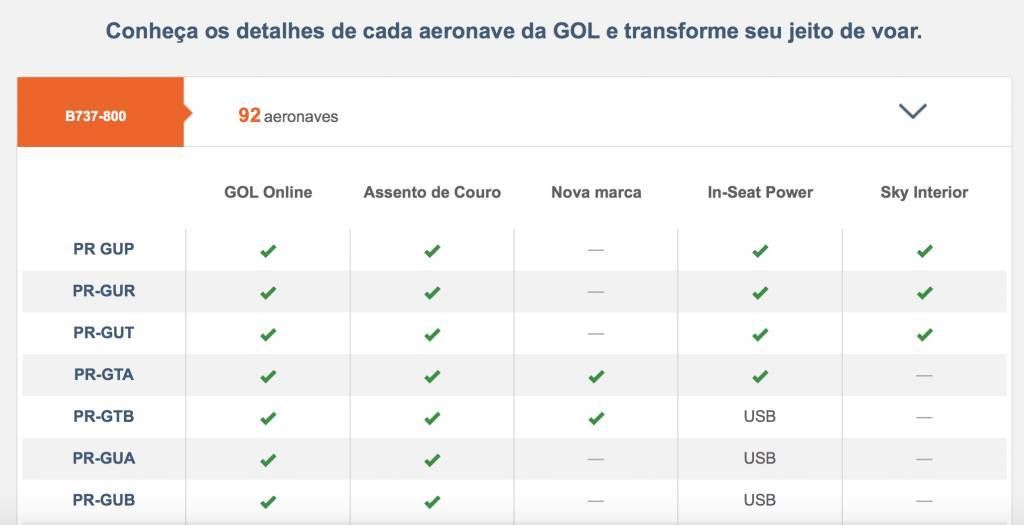Click In-Seat Power checkmark for PR-GTA

pyautogui.click(x=760, y=376)
